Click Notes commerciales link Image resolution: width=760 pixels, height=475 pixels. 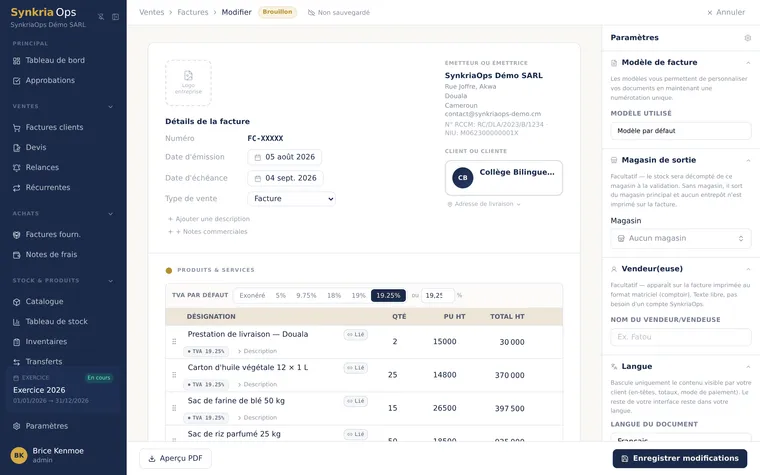click(x=208, y=232)
